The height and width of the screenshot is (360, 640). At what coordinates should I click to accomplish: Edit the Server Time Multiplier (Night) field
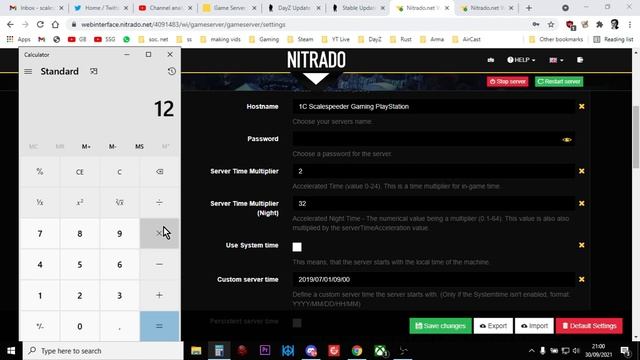[433, 203]
